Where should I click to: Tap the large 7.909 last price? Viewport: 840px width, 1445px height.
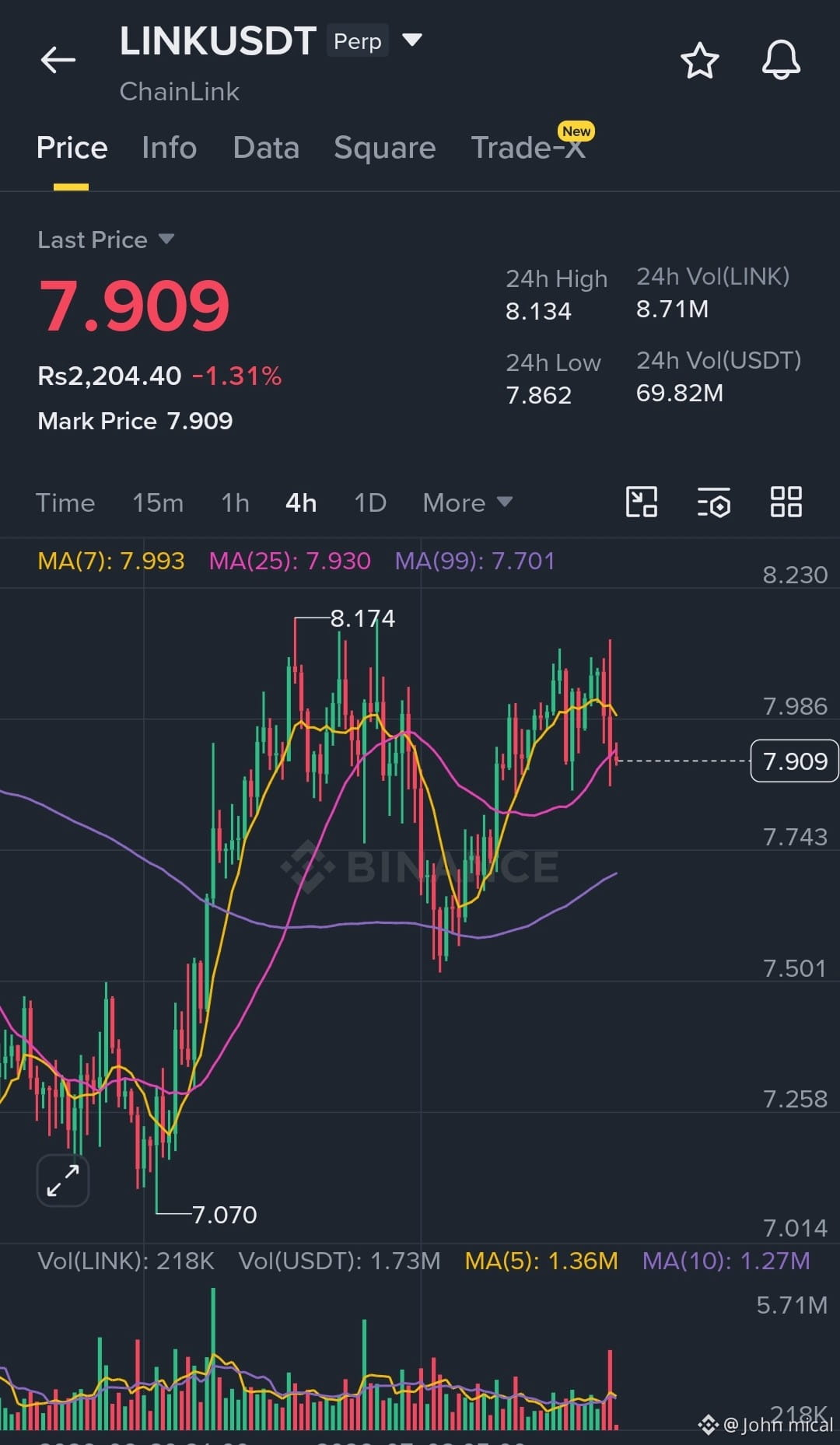coord(135,306)
